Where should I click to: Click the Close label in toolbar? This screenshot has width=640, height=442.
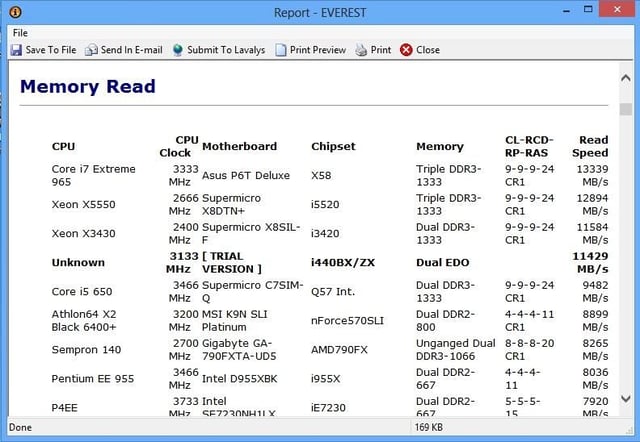[x=428, y=50]
